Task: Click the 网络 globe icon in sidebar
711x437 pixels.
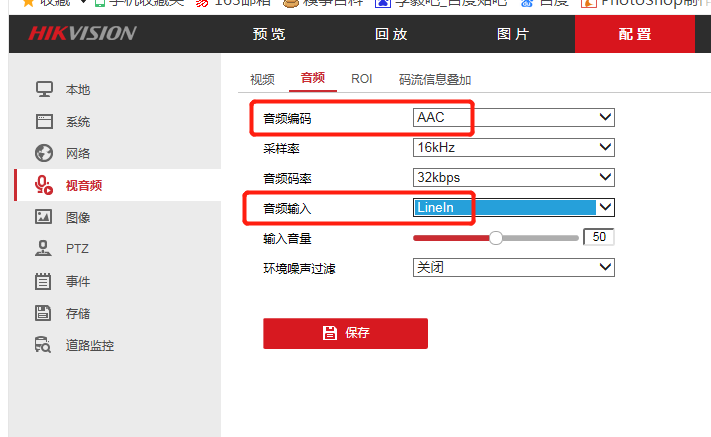Action: point(43,153)
